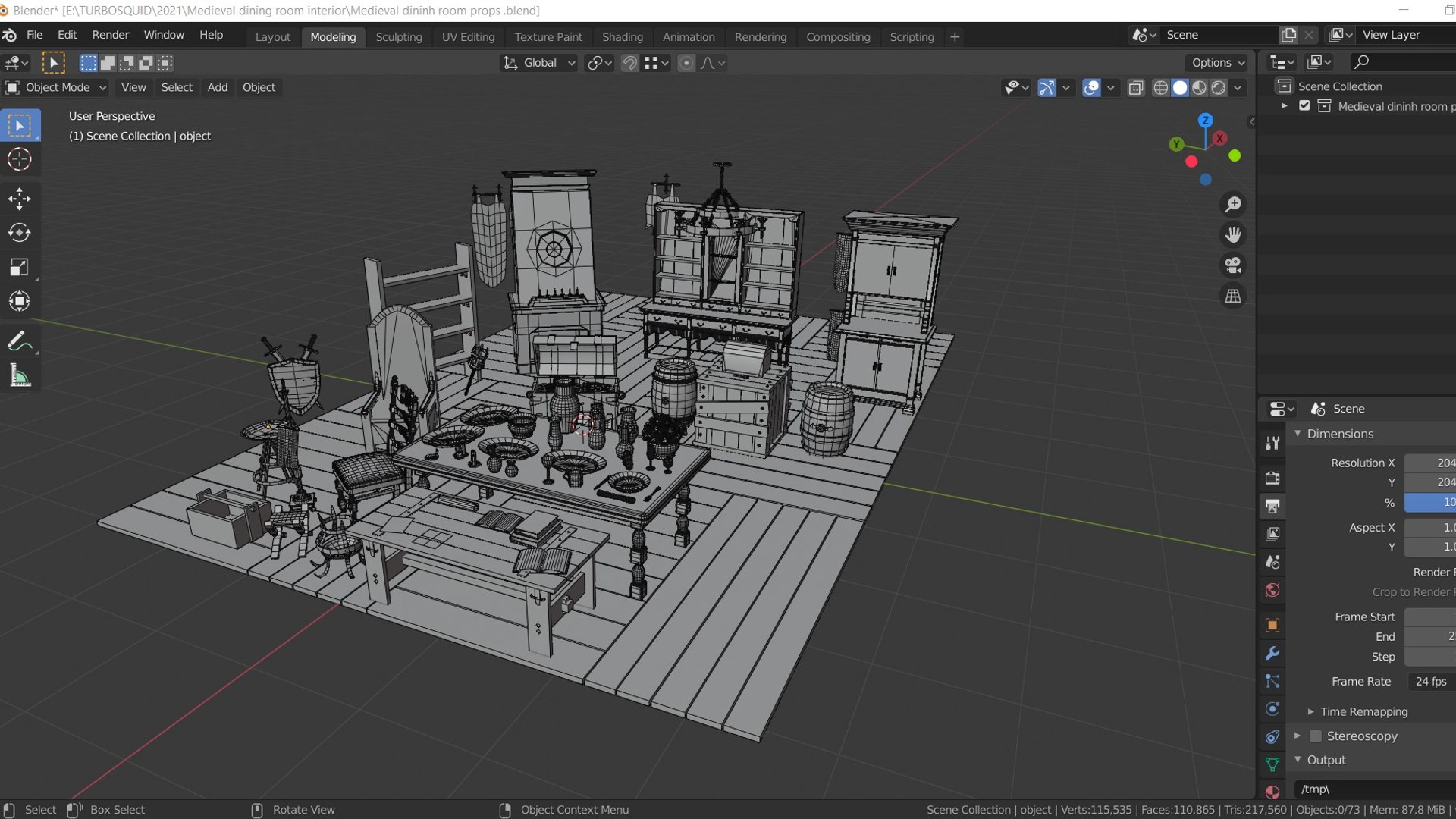Select the Measure tool

click(20, 376)
